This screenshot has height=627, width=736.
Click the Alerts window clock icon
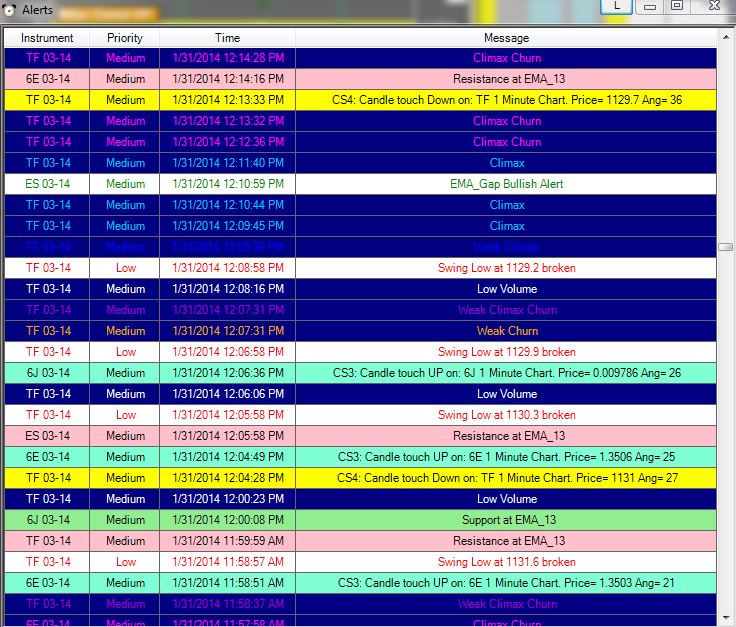pyautogui.click(x=9, y=9)
